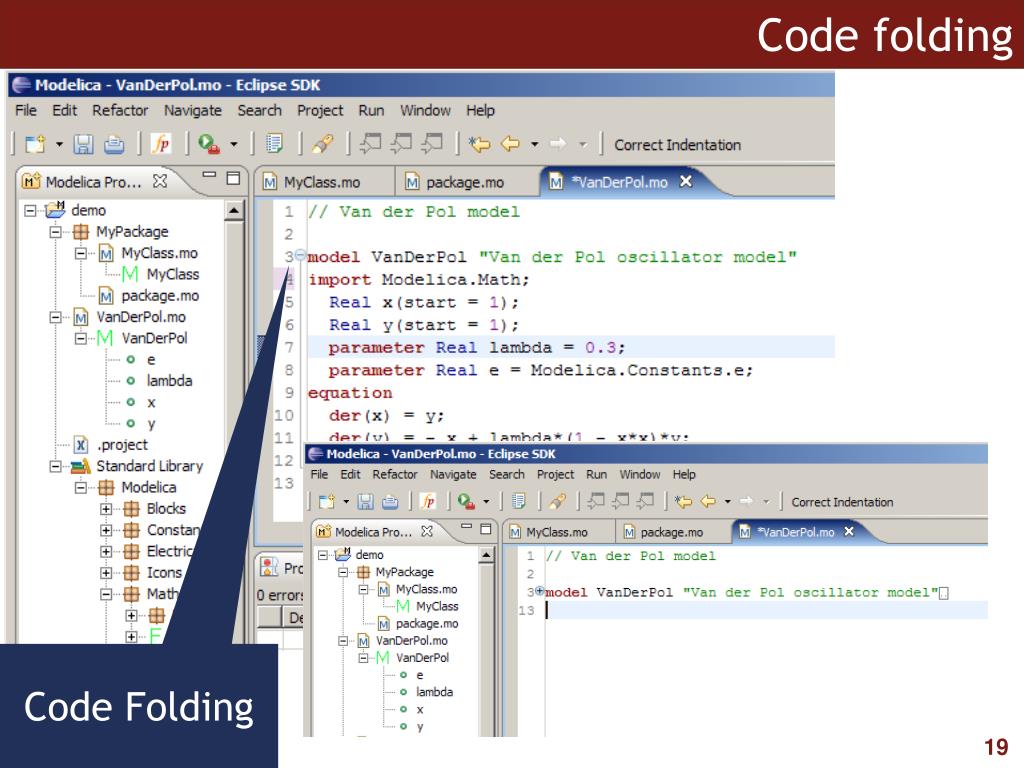Select MyClass model in the main window tree
The height and width of the screenshot is (768, 1024).
click(x=172, y=274)
